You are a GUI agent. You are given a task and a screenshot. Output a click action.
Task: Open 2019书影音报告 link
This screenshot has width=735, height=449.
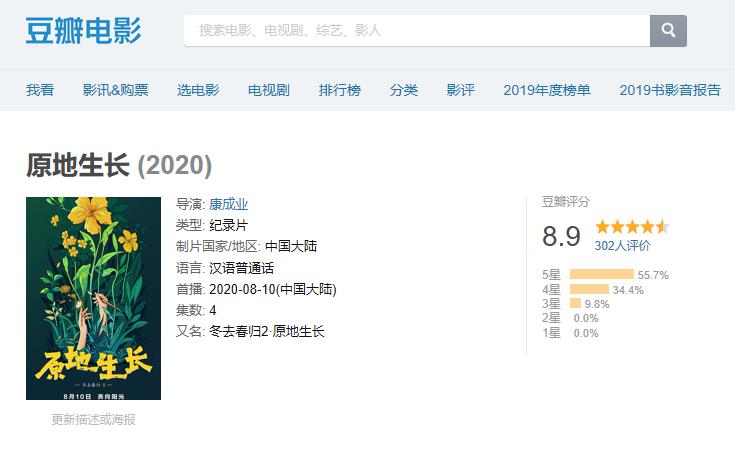click(x=669, y=90)
